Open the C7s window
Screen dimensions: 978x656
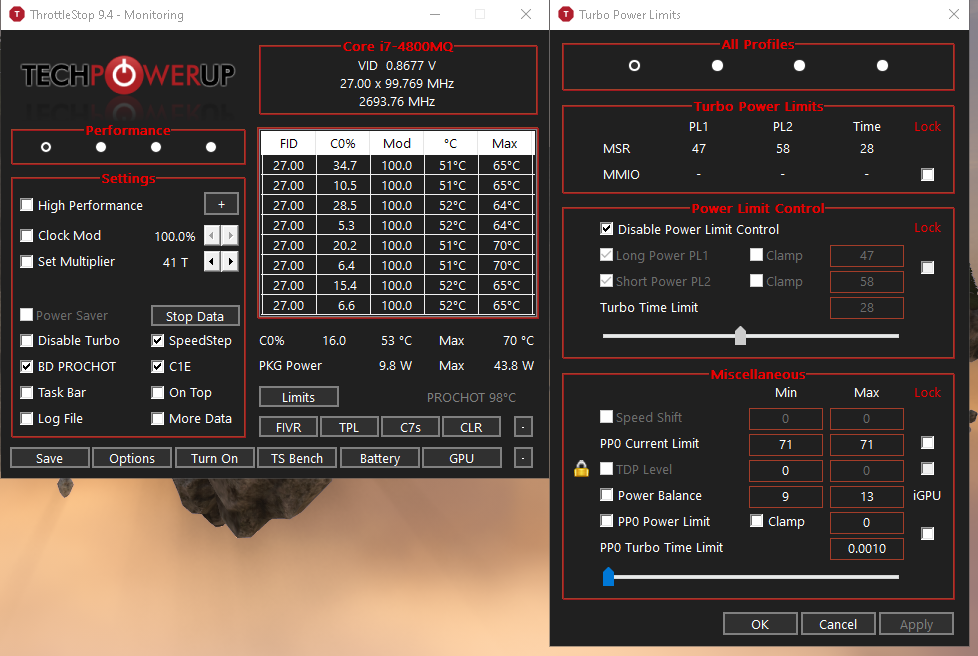410,427
